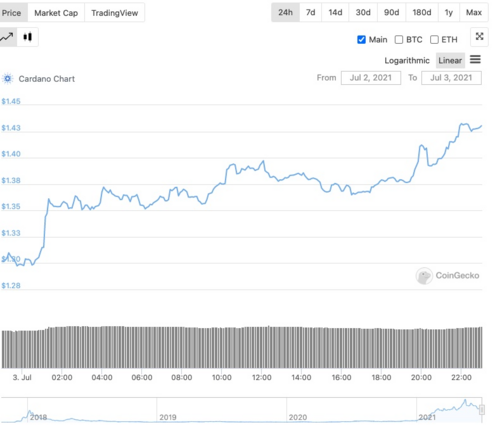Click the 16:00 time axis label
The width and height of the screenshot is (500, 432).
tap(341, 378)
